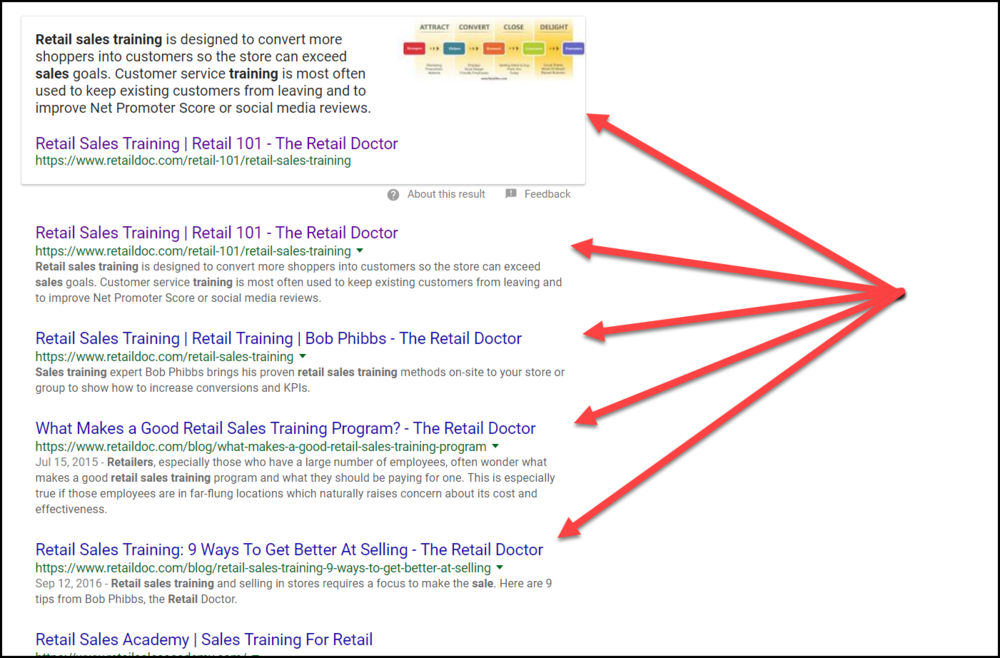Open the featured snippet funnel thumbnail image
The width and height of the screenshot is (1000, 658).
[494, 52]
